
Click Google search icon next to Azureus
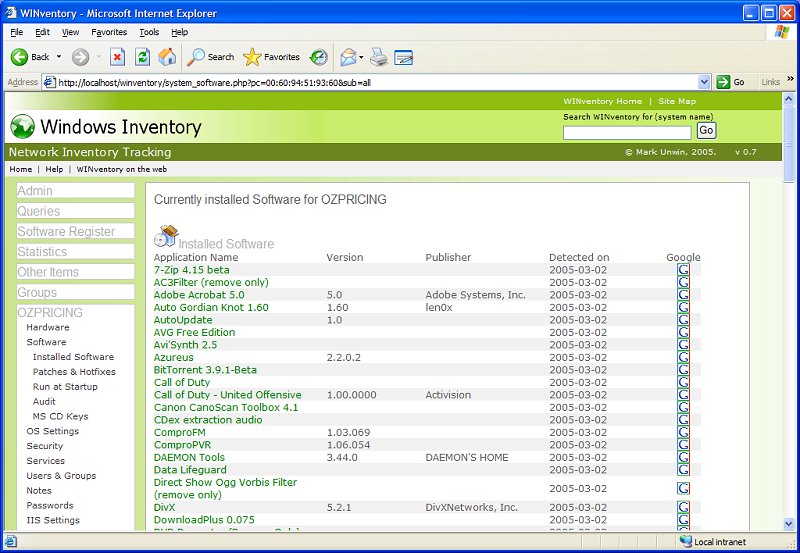coord(683,357)
